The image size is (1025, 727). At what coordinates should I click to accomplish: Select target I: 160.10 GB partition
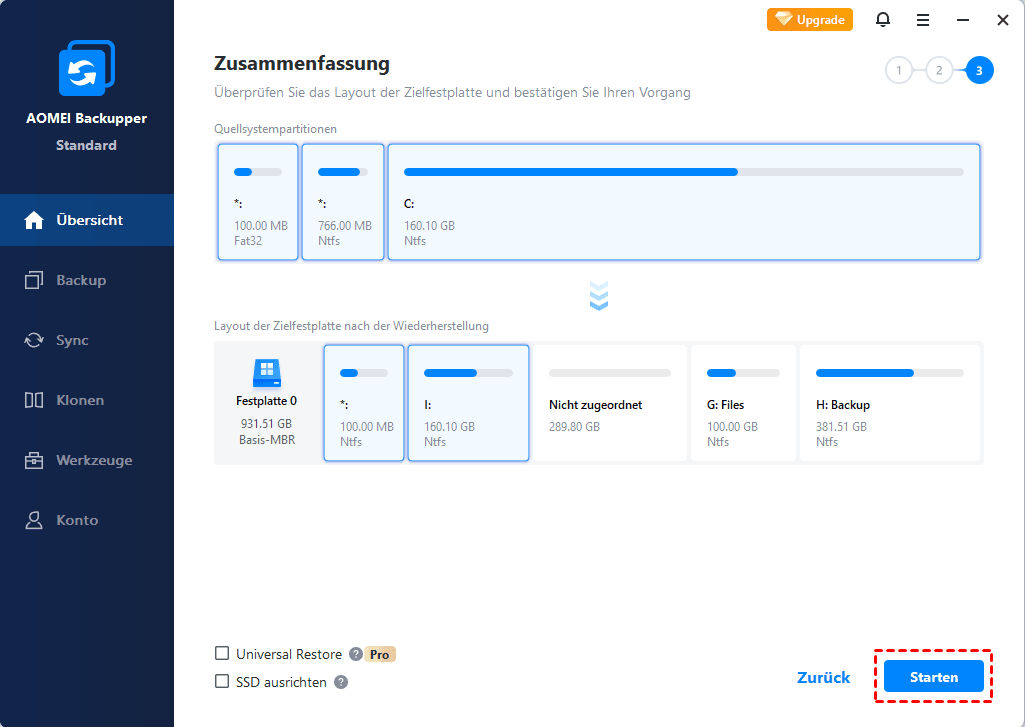point(469,403)
